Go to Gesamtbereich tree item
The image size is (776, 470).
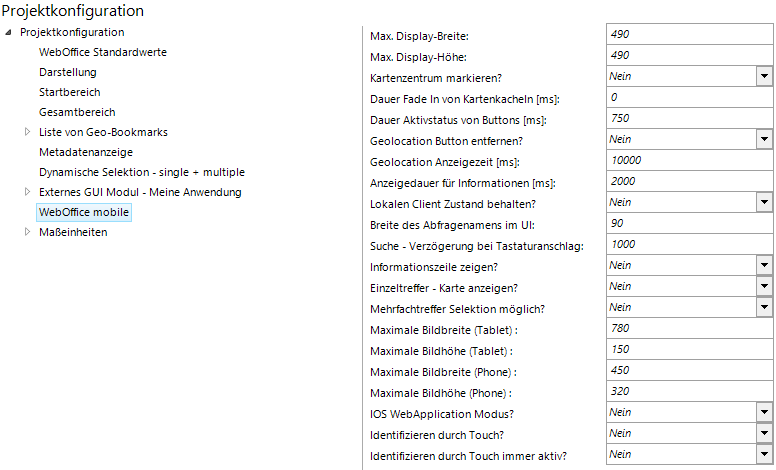click(76, 112)
